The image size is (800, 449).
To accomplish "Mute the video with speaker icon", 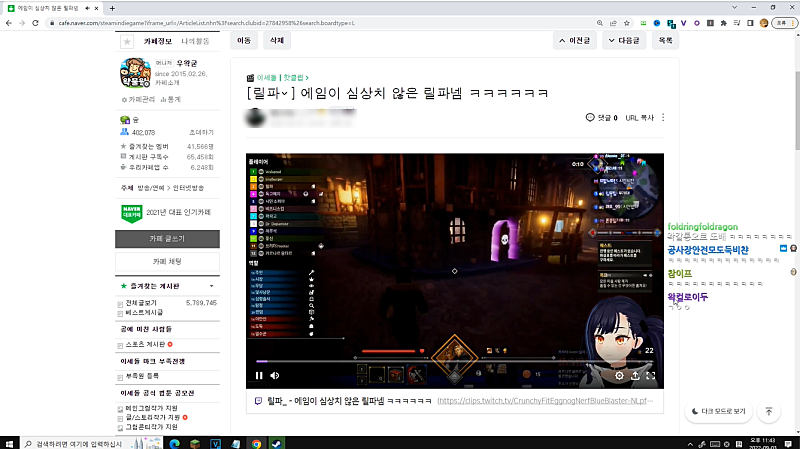I will coord(274,376).
